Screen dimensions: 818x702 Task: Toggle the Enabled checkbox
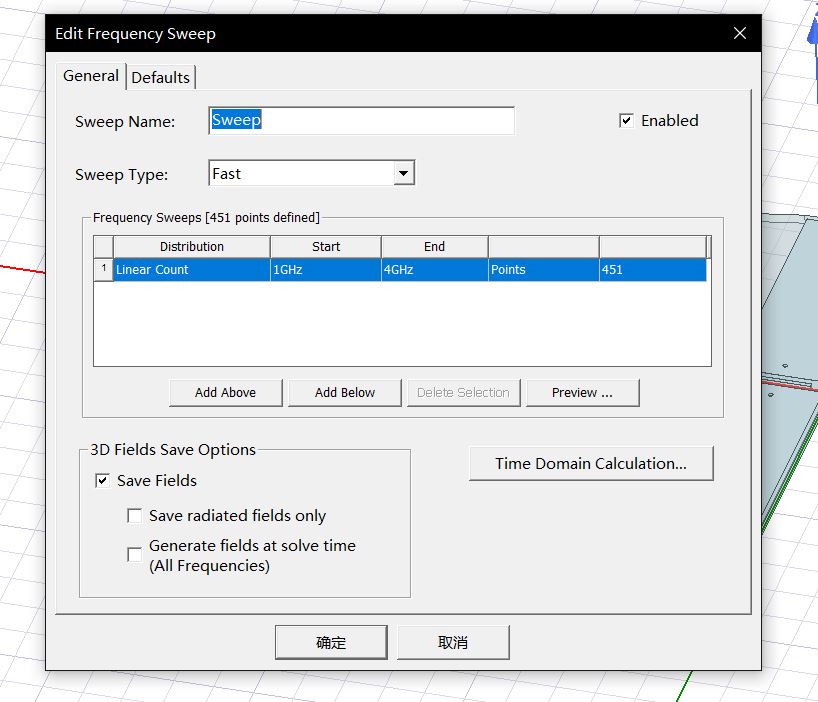(626, 120)
